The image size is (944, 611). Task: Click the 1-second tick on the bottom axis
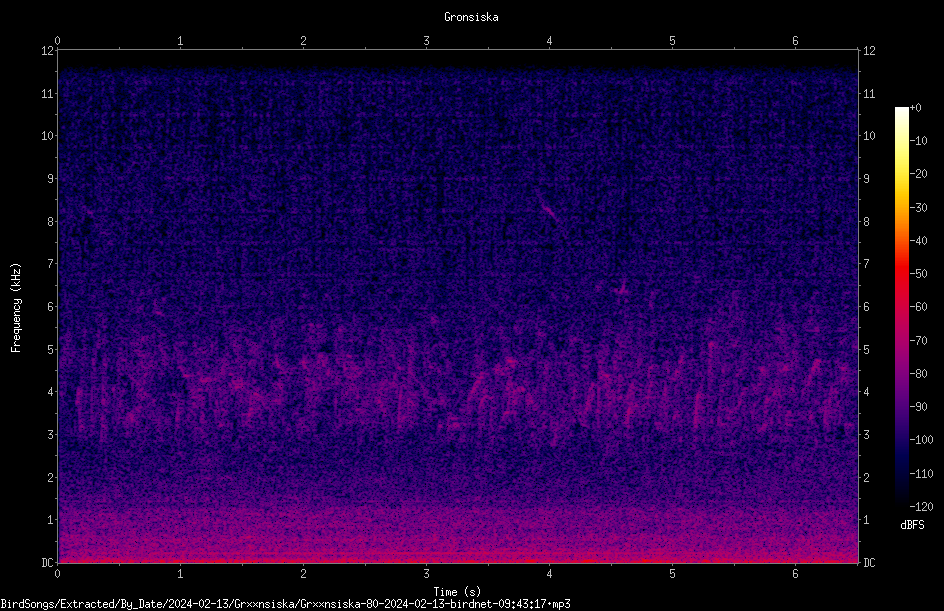click(180, 574)
